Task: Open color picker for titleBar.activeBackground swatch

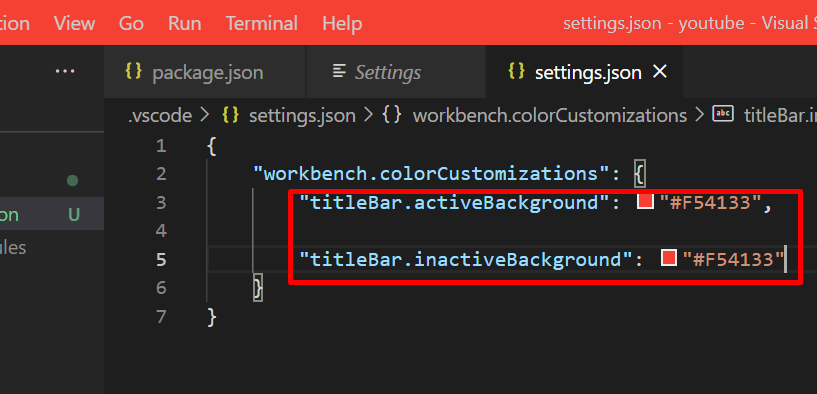Action: pos(646,201)
